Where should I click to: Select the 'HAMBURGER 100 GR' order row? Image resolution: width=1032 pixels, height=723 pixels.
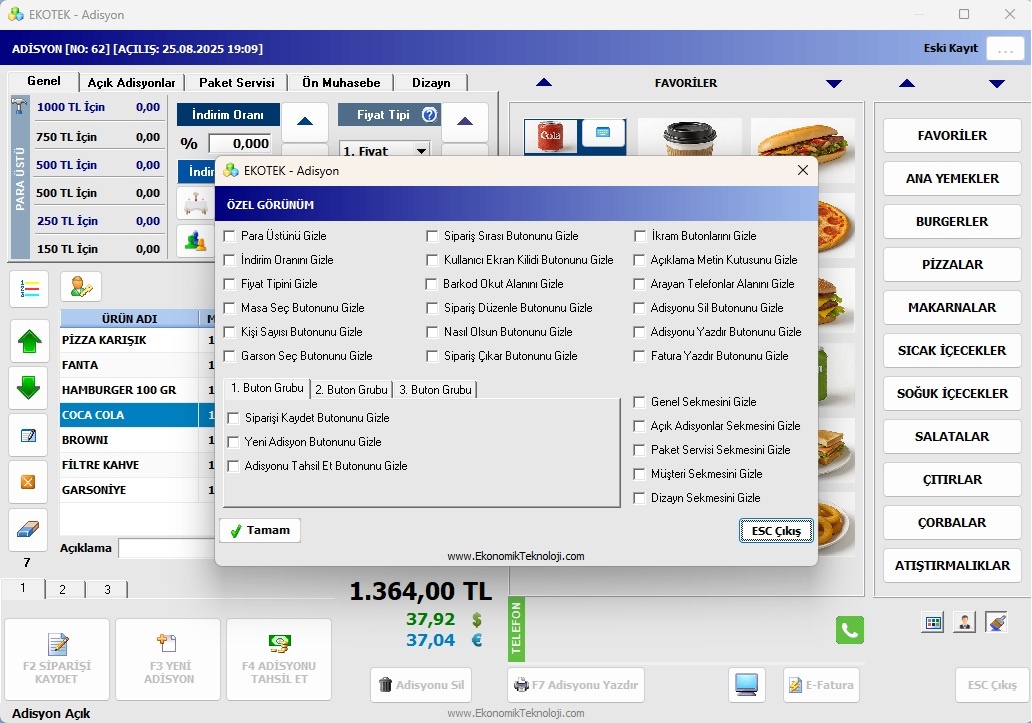pos(138,390)
